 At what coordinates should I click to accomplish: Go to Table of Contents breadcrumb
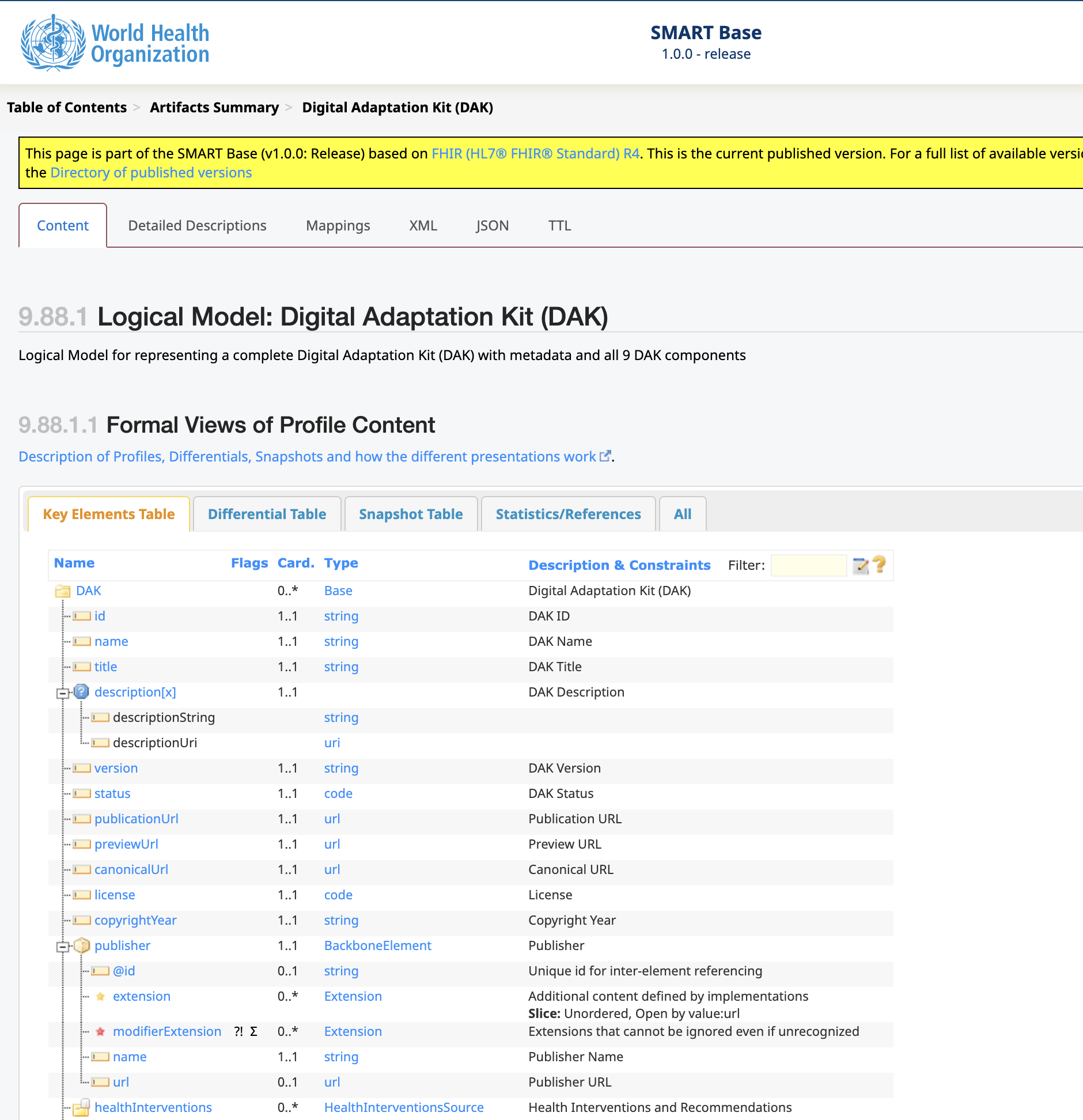click(x=67, y=107)
